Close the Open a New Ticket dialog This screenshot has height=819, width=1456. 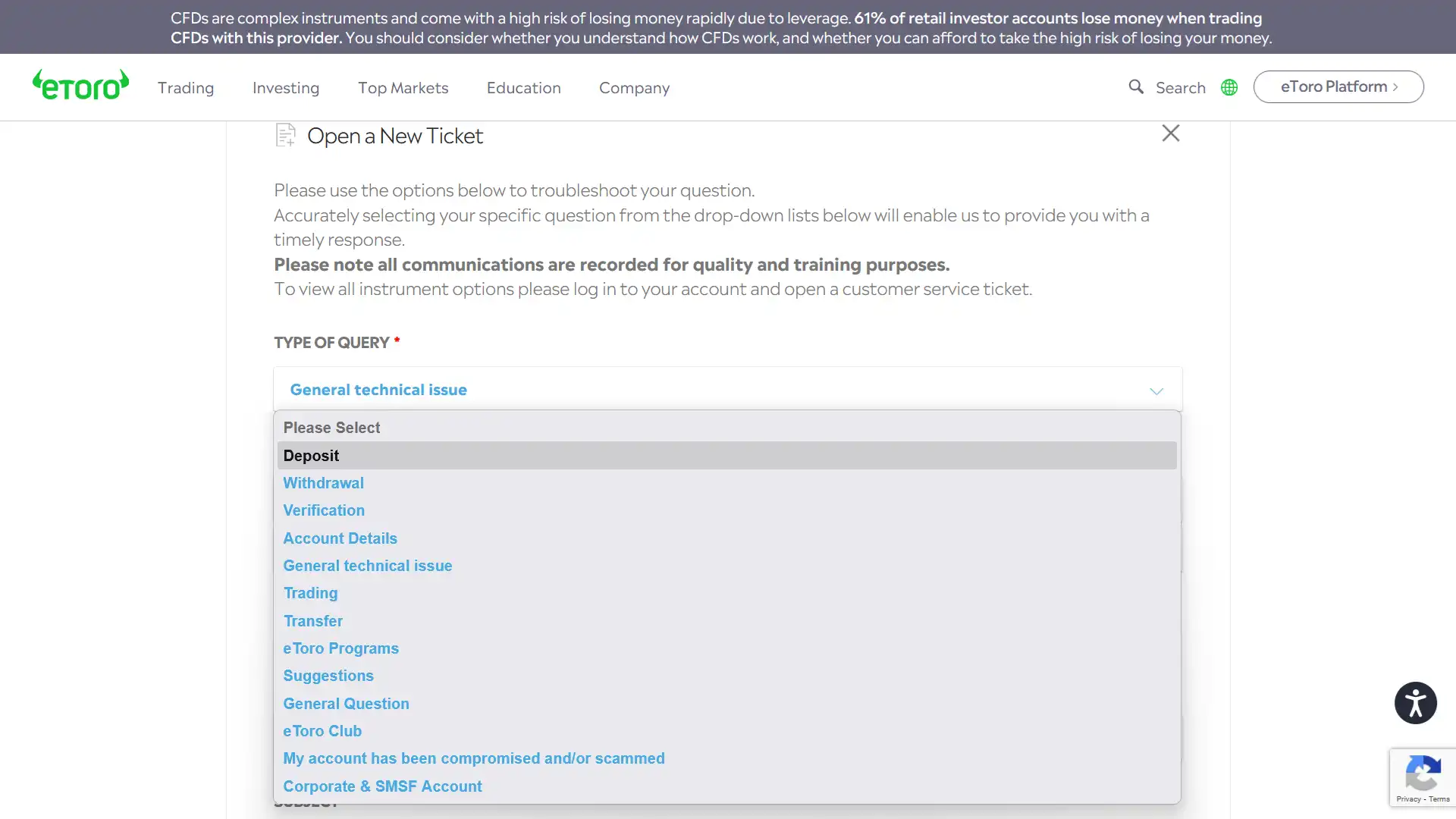(x=1171, y=133)
